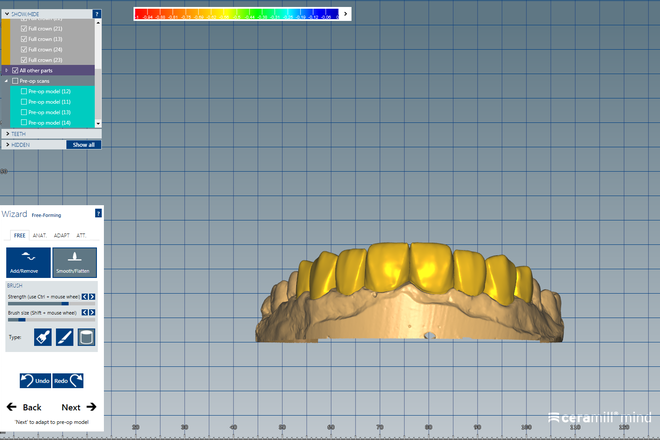
Task: Redo the last undone change
Action: pos(68,381)
